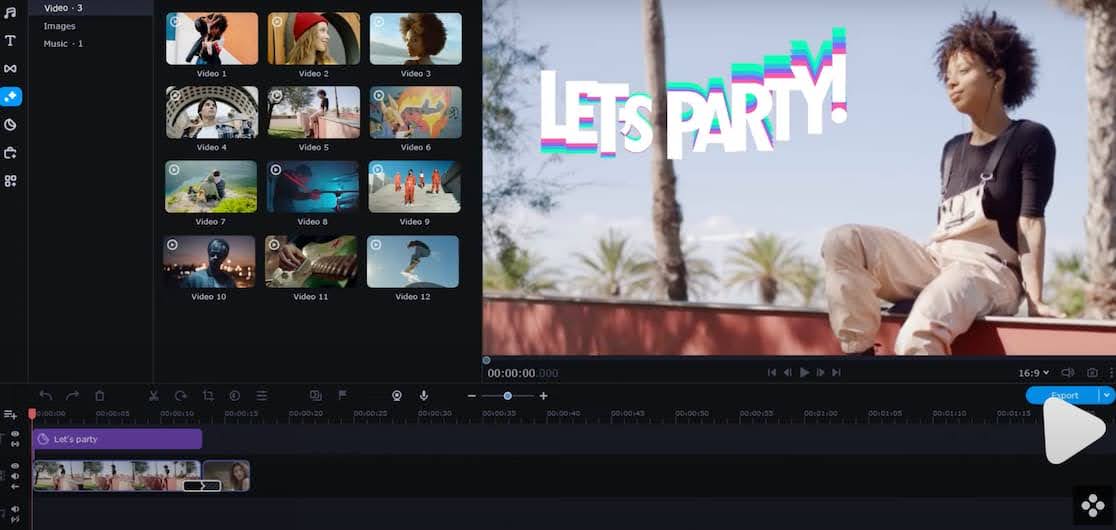
Task: Select Video 1 thumbnail
Action: click(x=212, y=38)
